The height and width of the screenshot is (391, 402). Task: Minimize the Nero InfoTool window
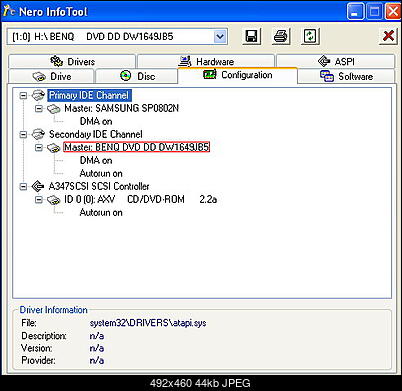pos(355,12)
